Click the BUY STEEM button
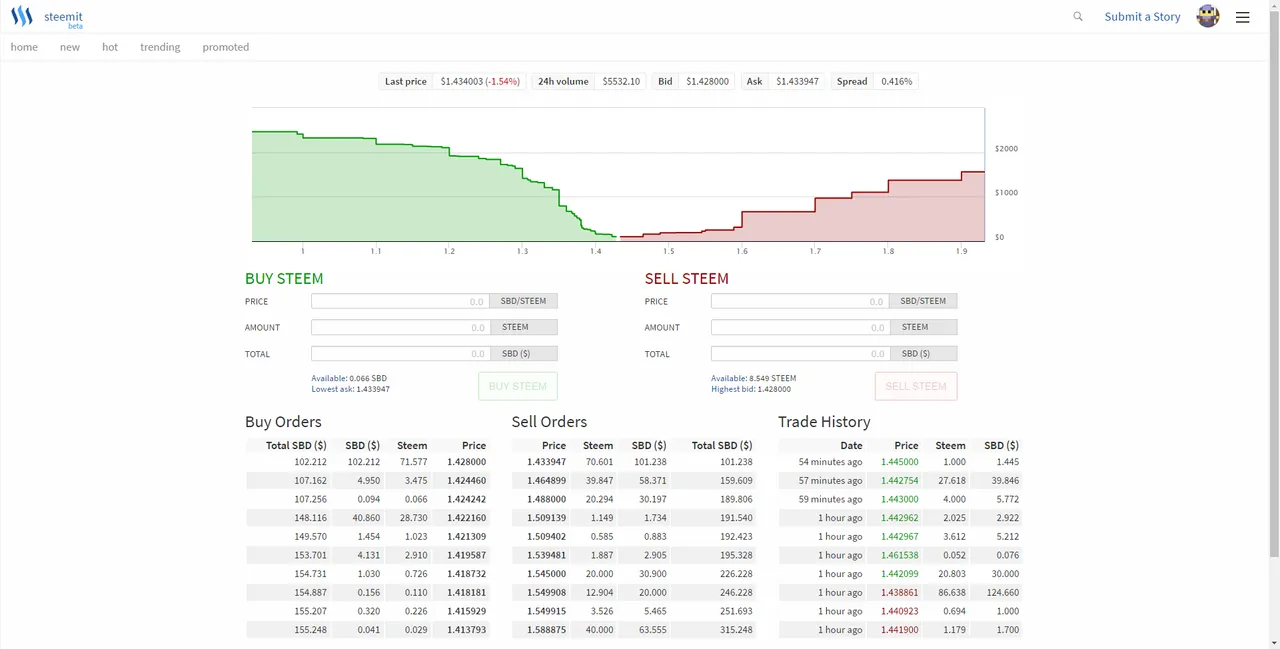Screen dimensions: 1280x649 (x=518, y=386)
